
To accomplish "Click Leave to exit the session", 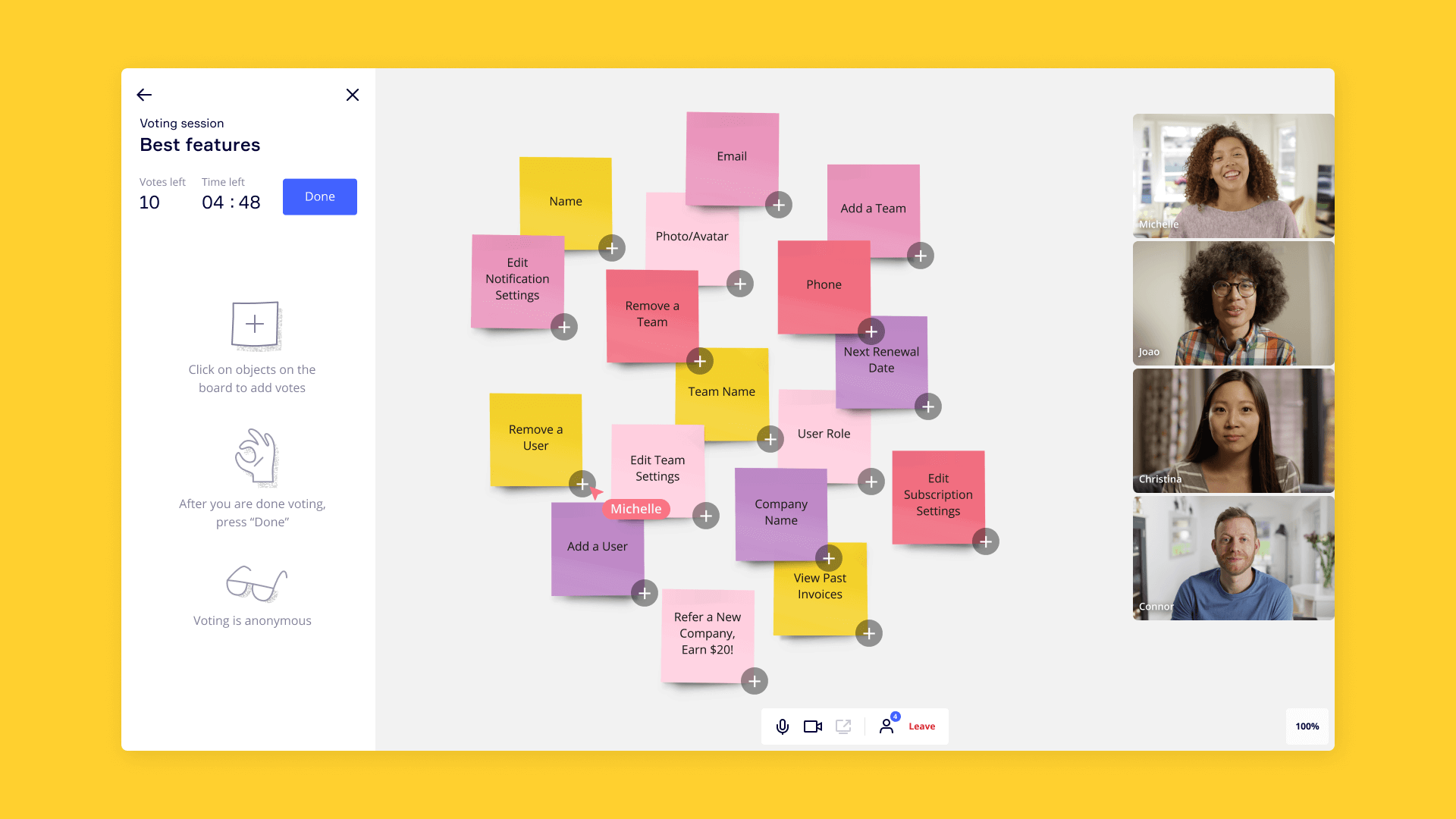I will 921,726.
